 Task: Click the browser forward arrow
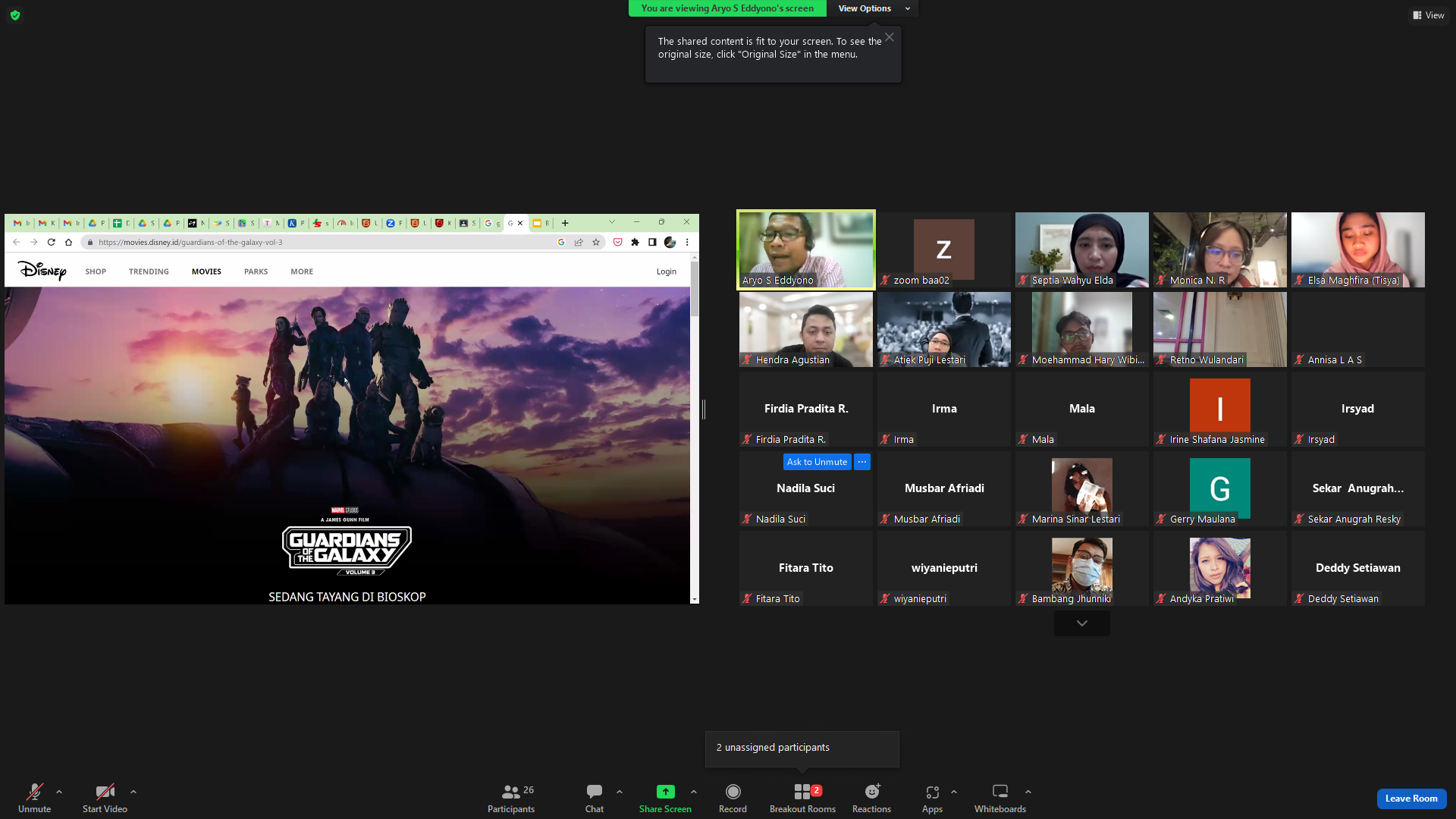pos(33,242)
